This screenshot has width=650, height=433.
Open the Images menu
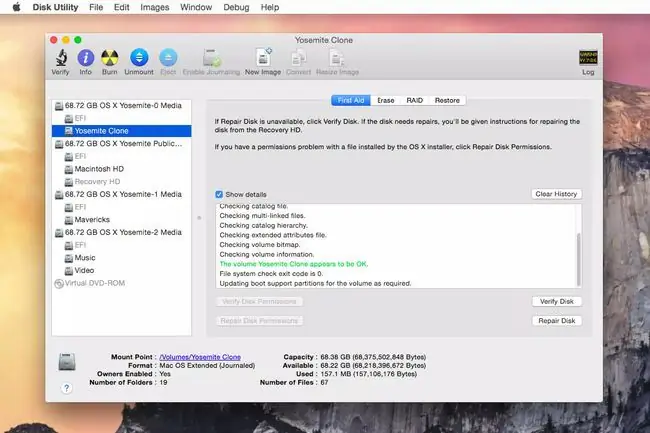(155, 7)
